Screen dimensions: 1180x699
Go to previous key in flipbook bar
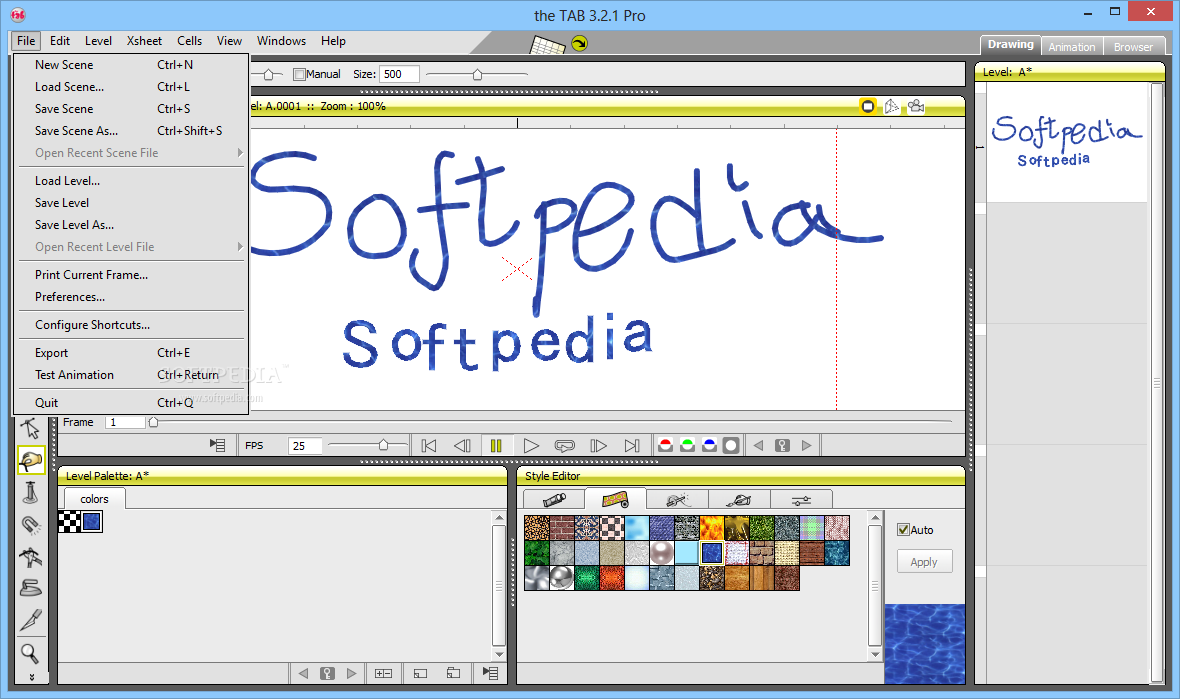(x=759, y=445)
